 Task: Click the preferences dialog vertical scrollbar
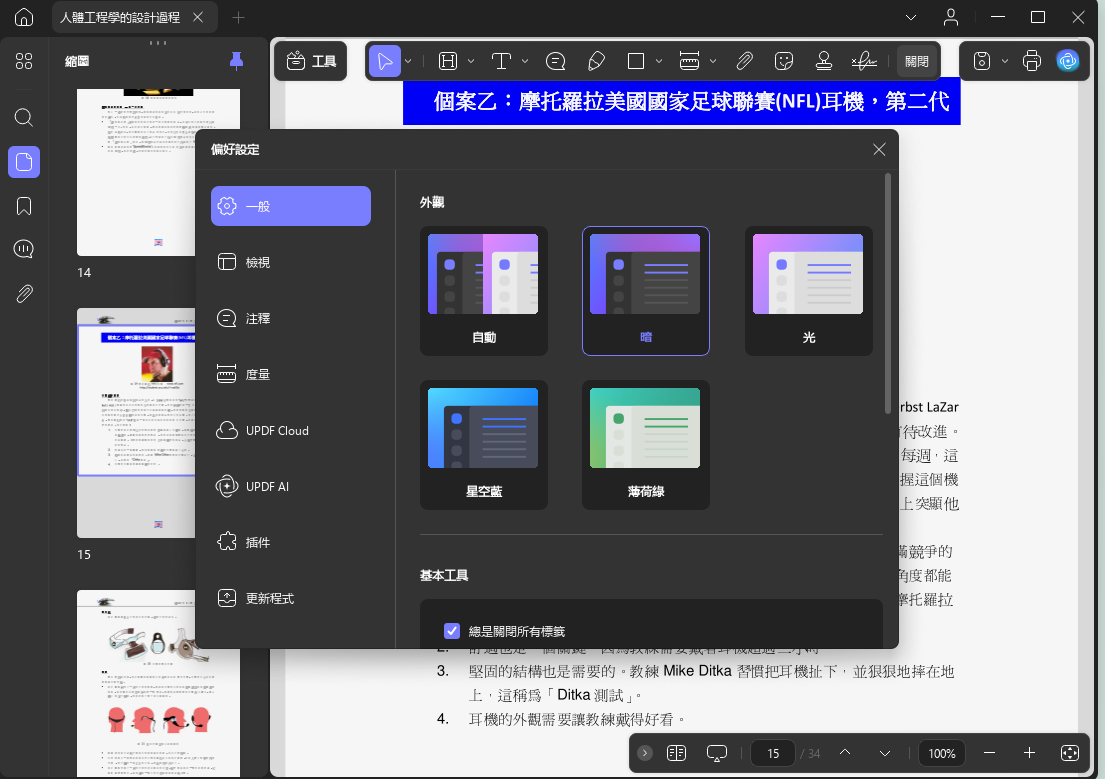(x=887, y=293)
